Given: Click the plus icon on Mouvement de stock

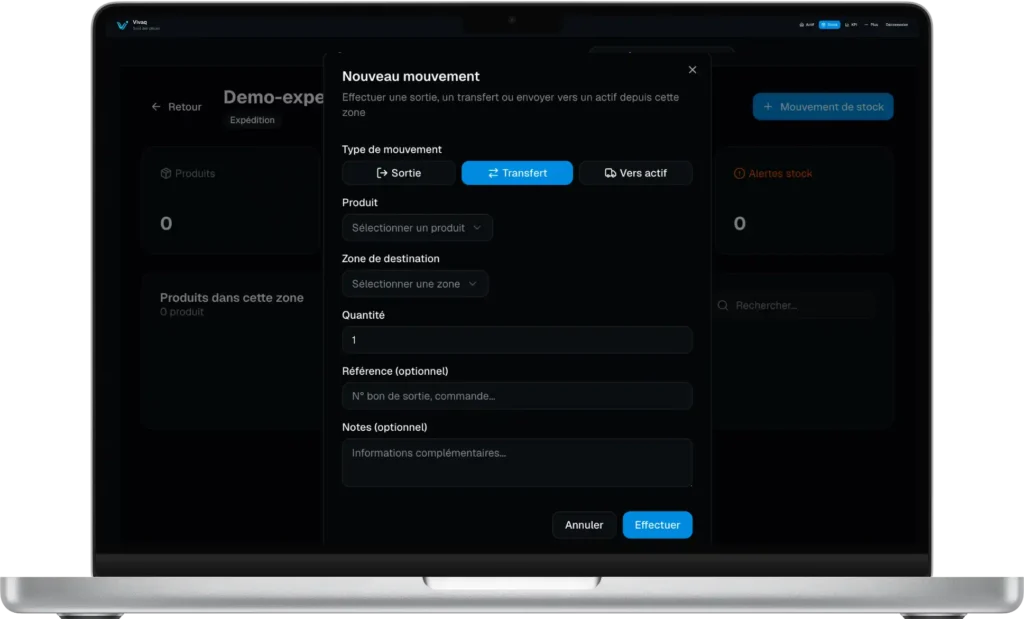Looking at the screenshot, I should pyautogui.click(x=767, y=107).
